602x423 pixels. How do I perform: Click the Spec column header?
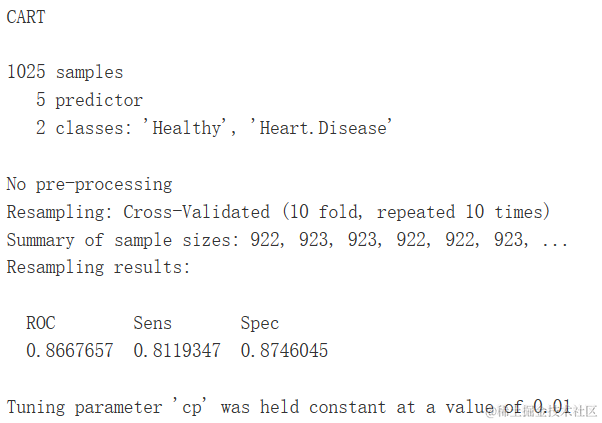coord(260,323)
